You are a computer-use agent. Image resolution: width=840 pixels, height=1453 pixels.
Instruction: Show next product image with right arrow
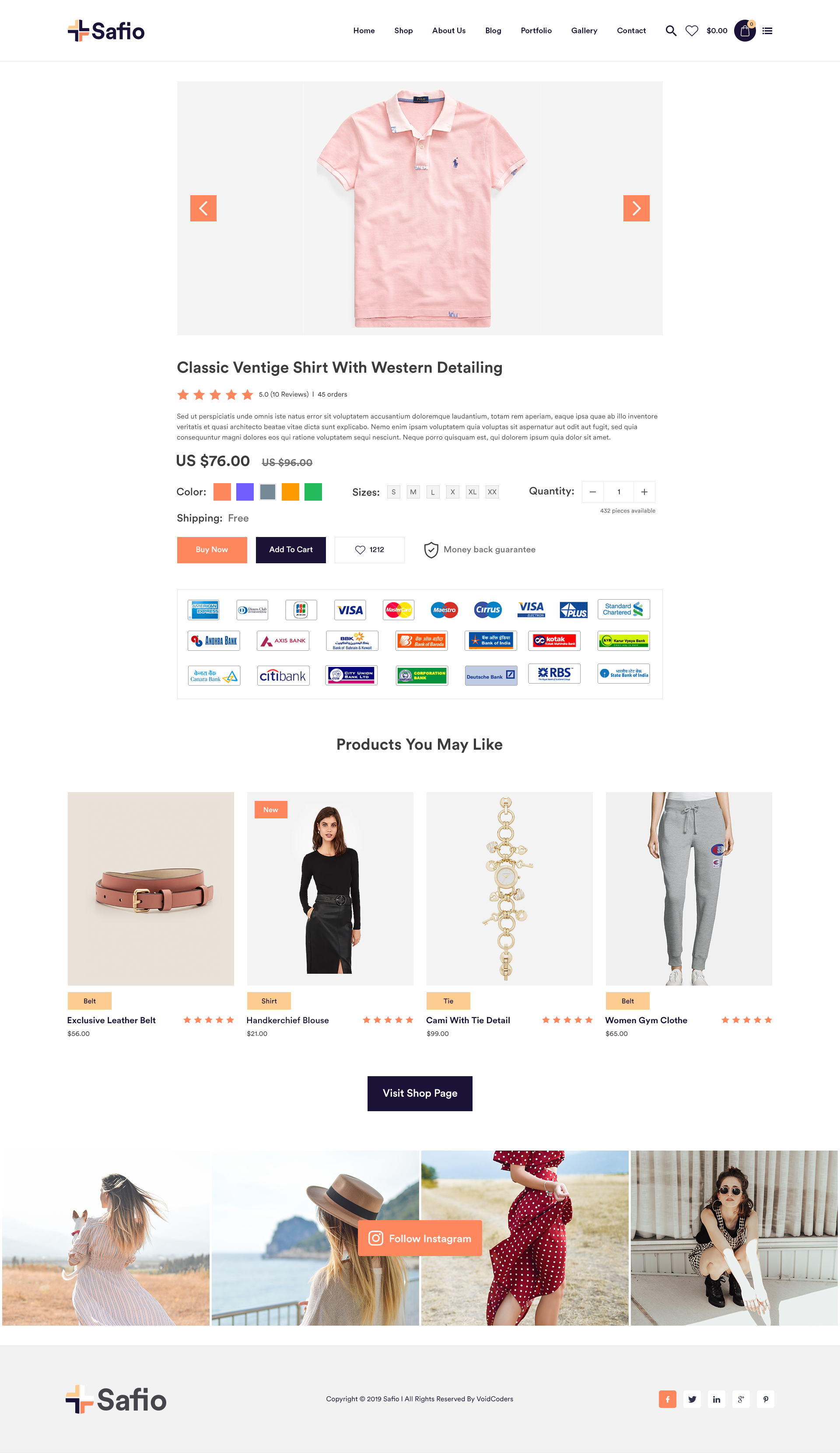tap(636, 208)
